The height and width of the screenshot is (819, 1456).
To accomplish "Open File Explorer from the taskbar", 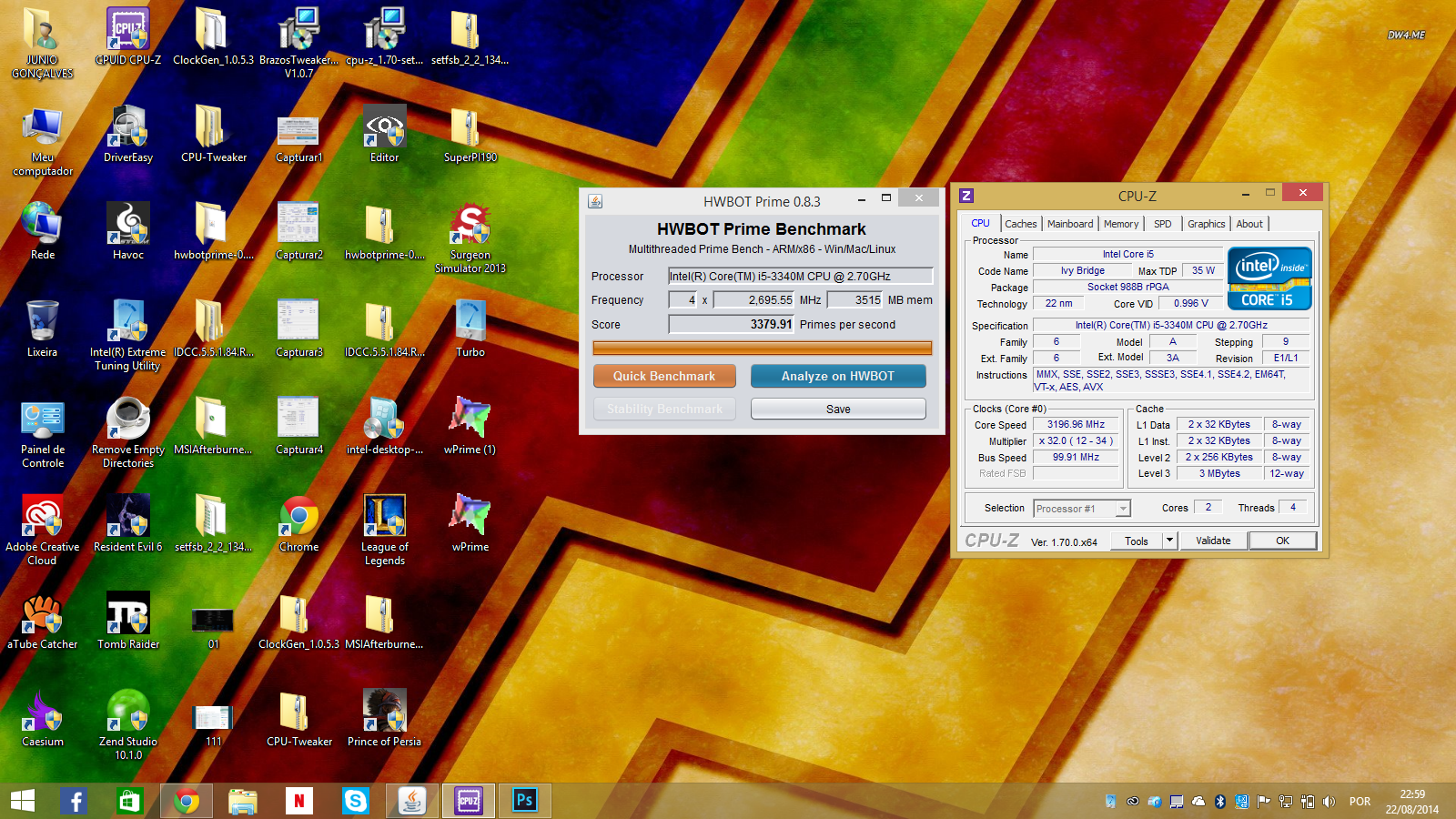I will [242, 801].
